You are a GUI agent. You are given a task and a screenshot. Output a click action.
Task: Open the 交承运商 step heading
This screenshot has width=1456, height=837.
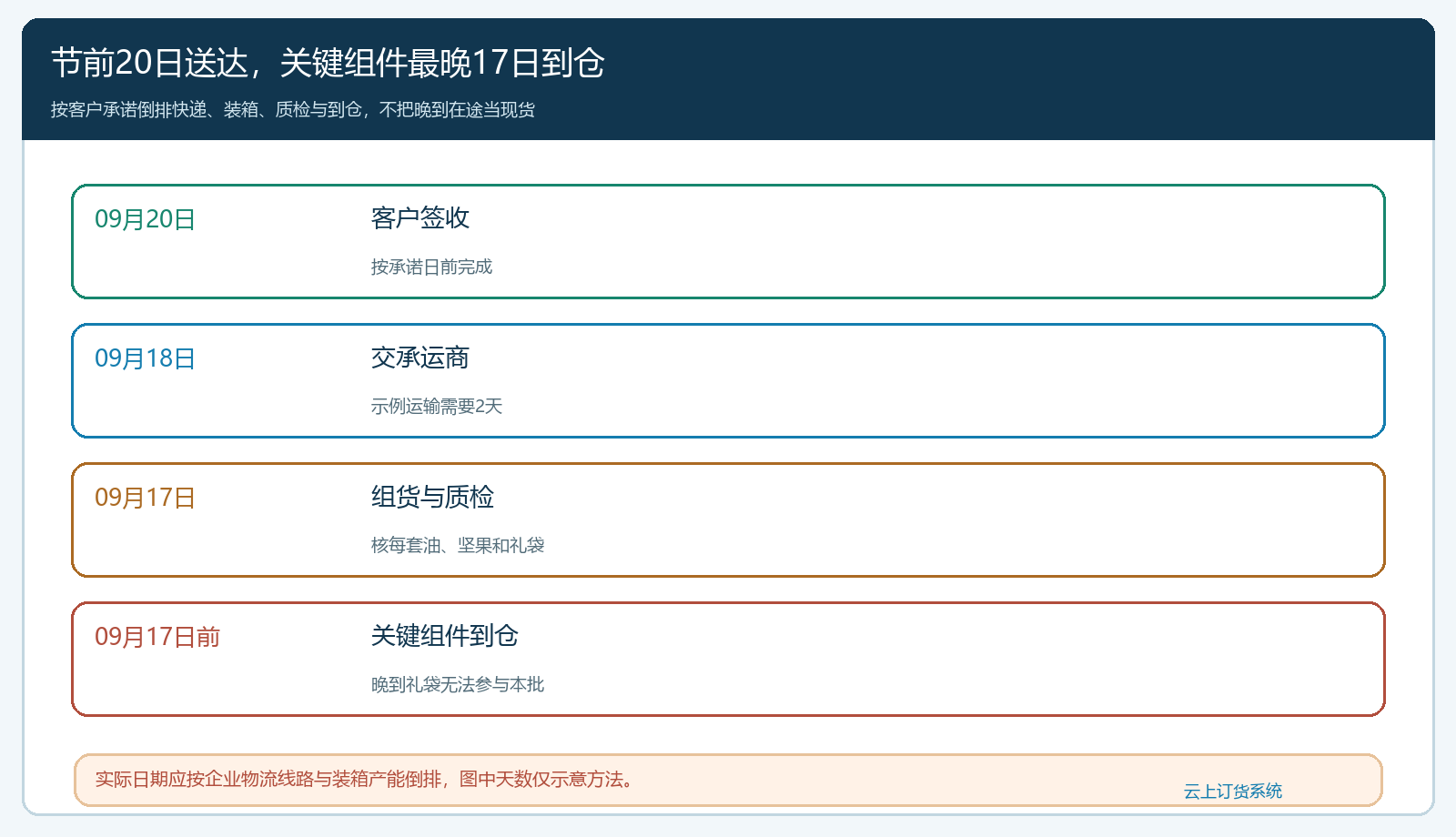(420, 358)
